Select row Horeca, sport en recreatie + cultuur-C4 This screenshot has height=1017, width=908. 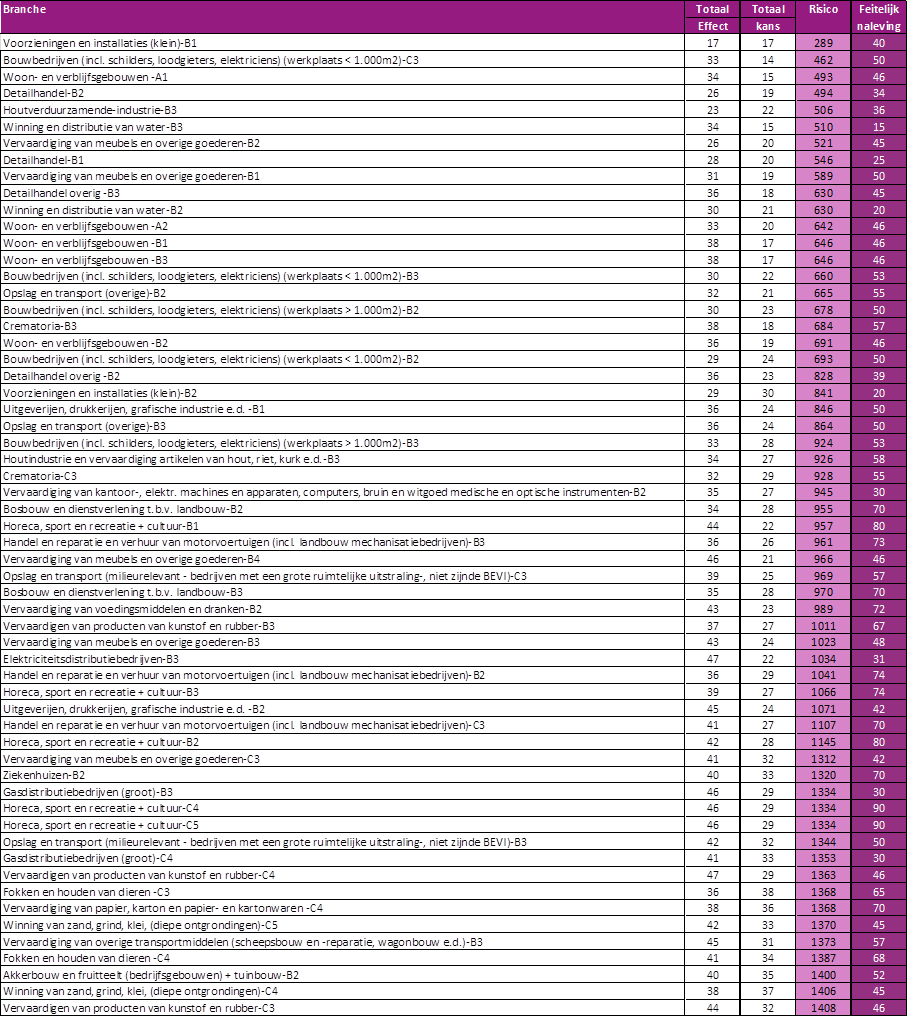[x=453, y=808]
